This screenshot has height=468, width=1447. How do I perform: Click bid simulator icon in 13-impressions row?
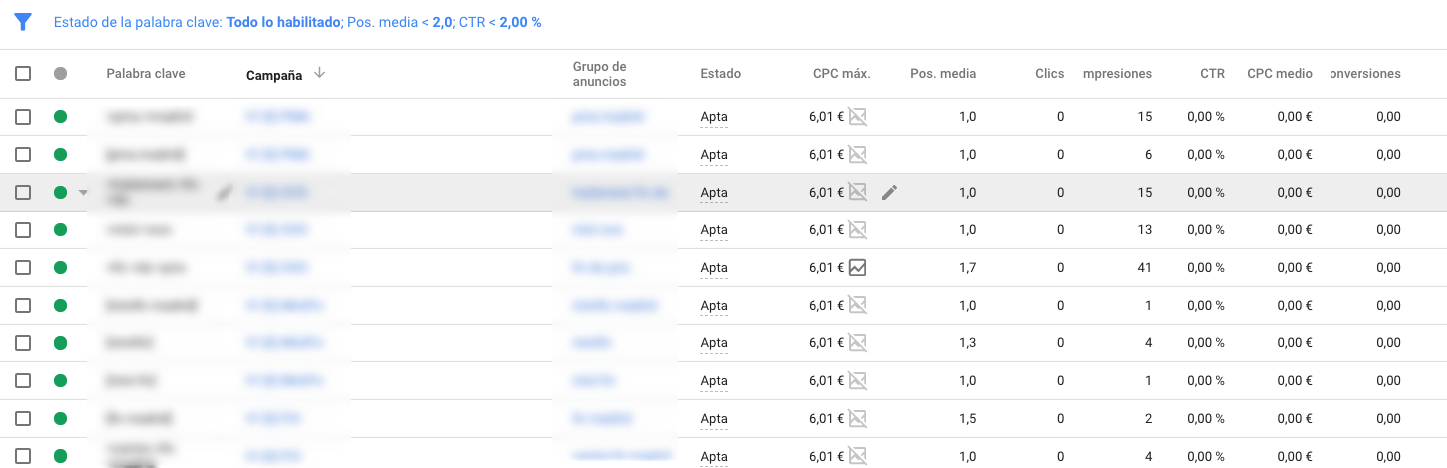coord(857,230)
